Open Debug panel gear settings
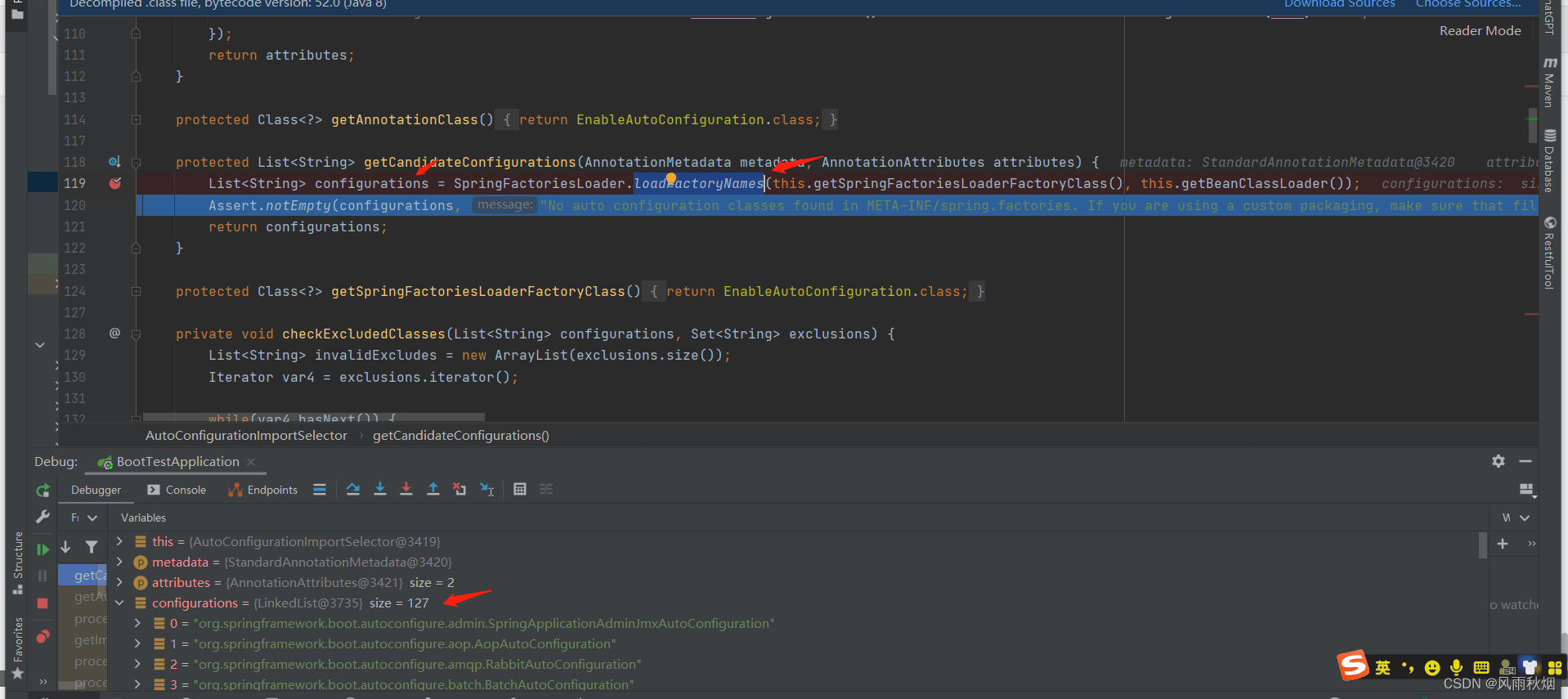 coord(1499,461)
